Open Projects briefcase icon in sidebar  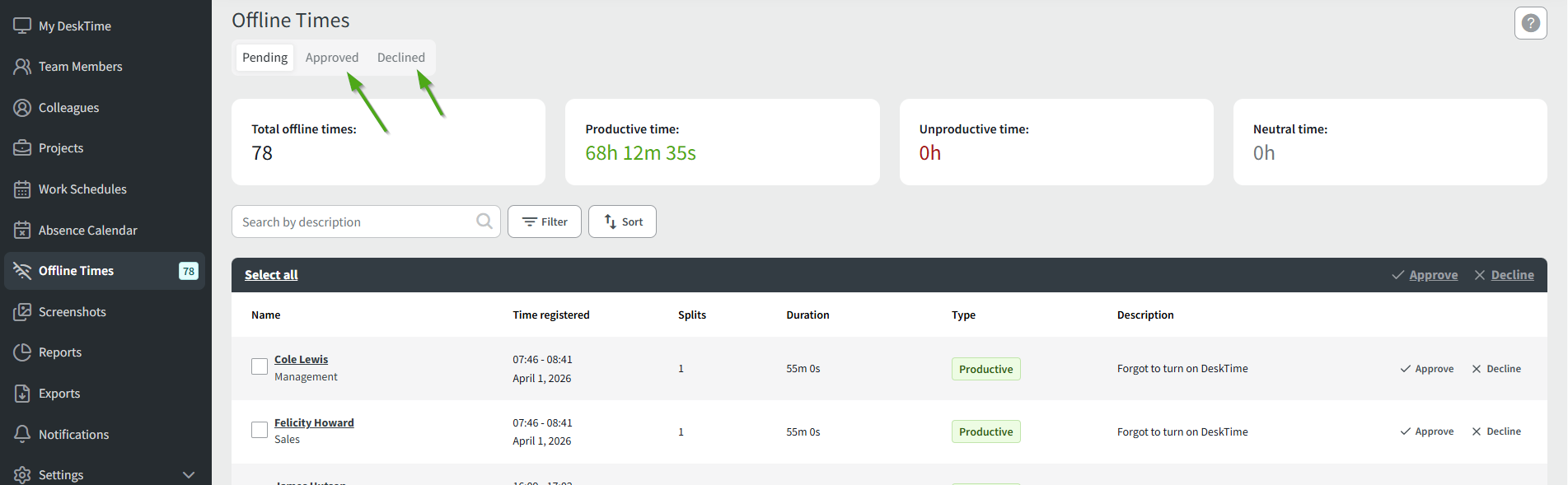tap(22, 148)
